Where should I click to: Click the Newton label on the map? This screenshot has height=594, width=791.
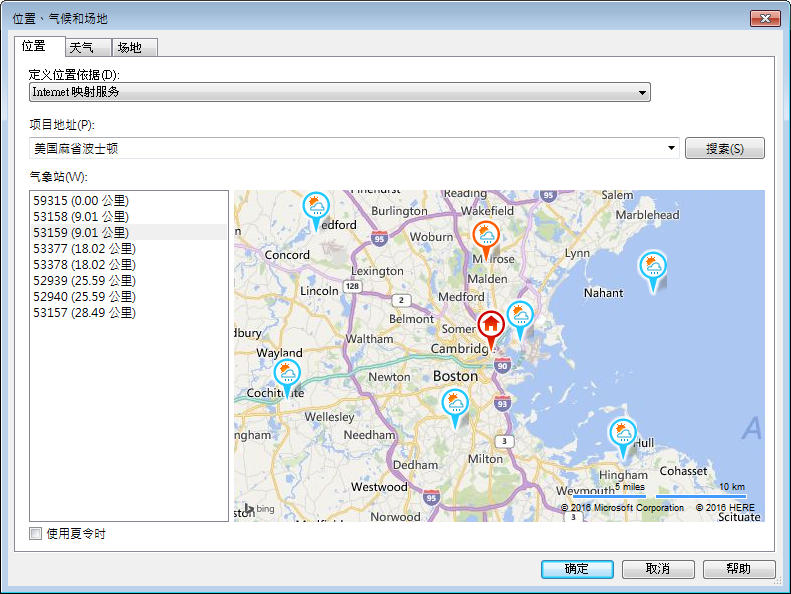coord(389,377)
